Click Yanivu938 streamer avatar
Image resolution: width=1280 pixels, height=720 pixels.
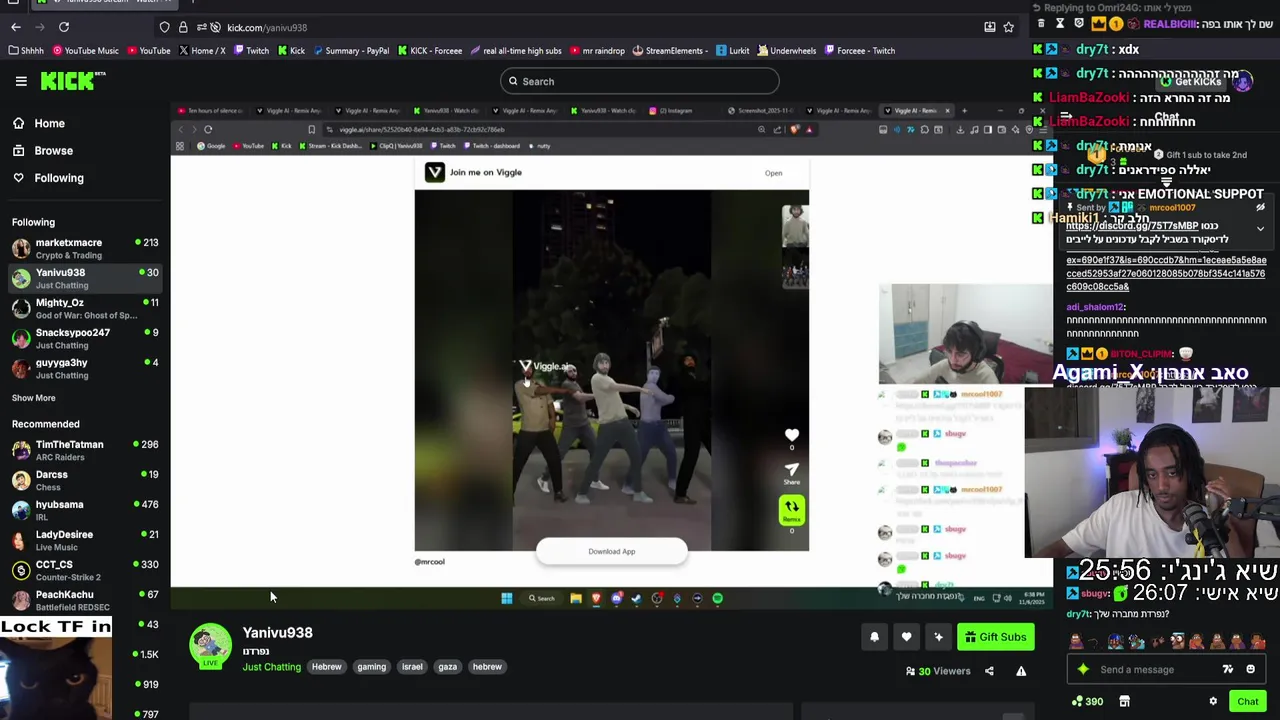(210, 645)
